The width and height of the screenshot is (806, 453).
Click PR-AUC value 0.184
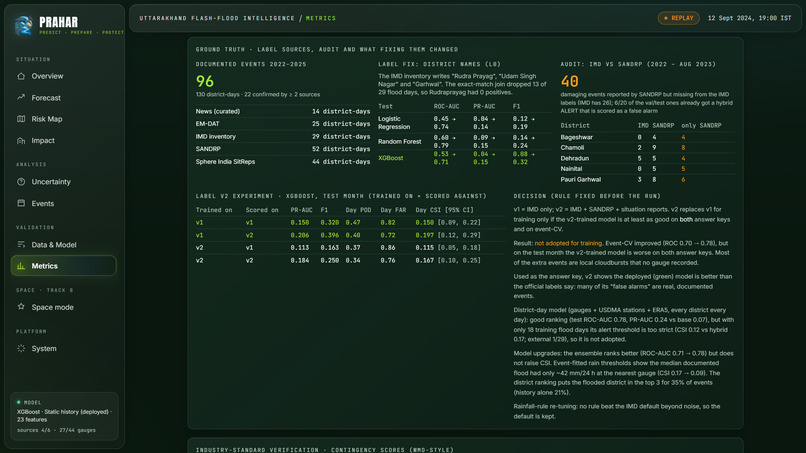[300, 260]
